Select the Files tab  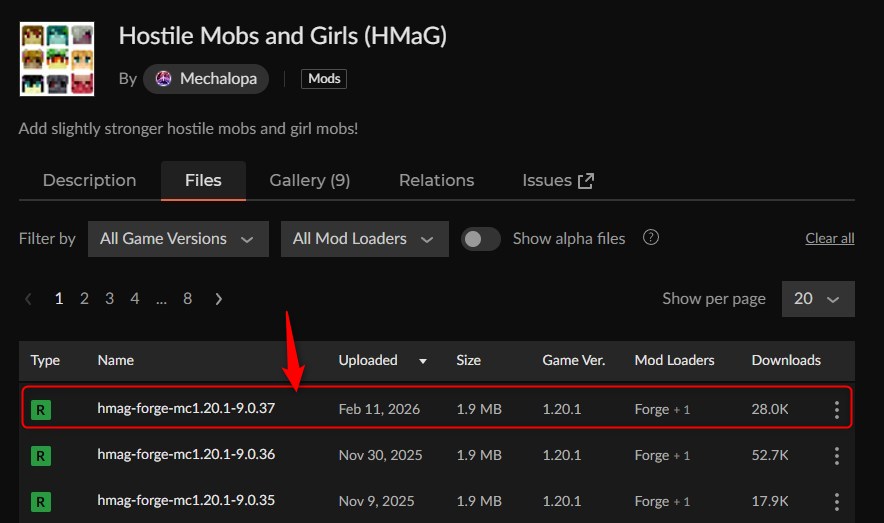click(x=203, y=180)
